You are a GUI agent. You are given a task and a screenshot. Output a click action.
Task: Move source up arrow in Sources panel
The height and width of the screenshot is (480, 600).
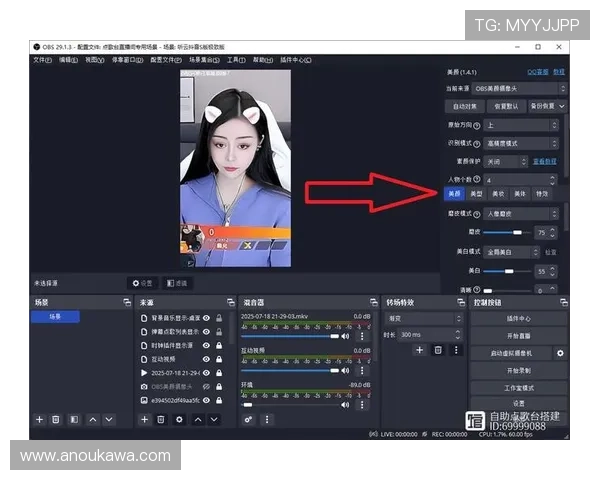[x=198, y=420]
